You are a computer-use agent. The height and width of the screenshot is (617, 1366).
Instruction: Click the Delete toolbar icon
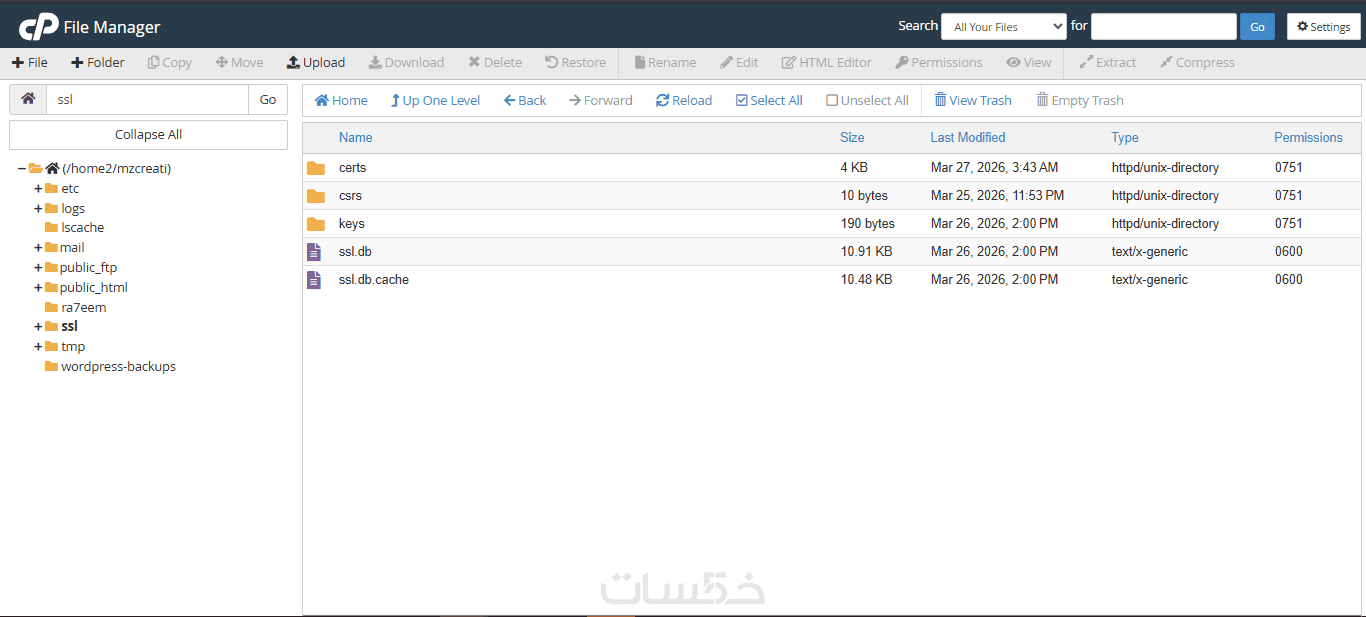474,62
